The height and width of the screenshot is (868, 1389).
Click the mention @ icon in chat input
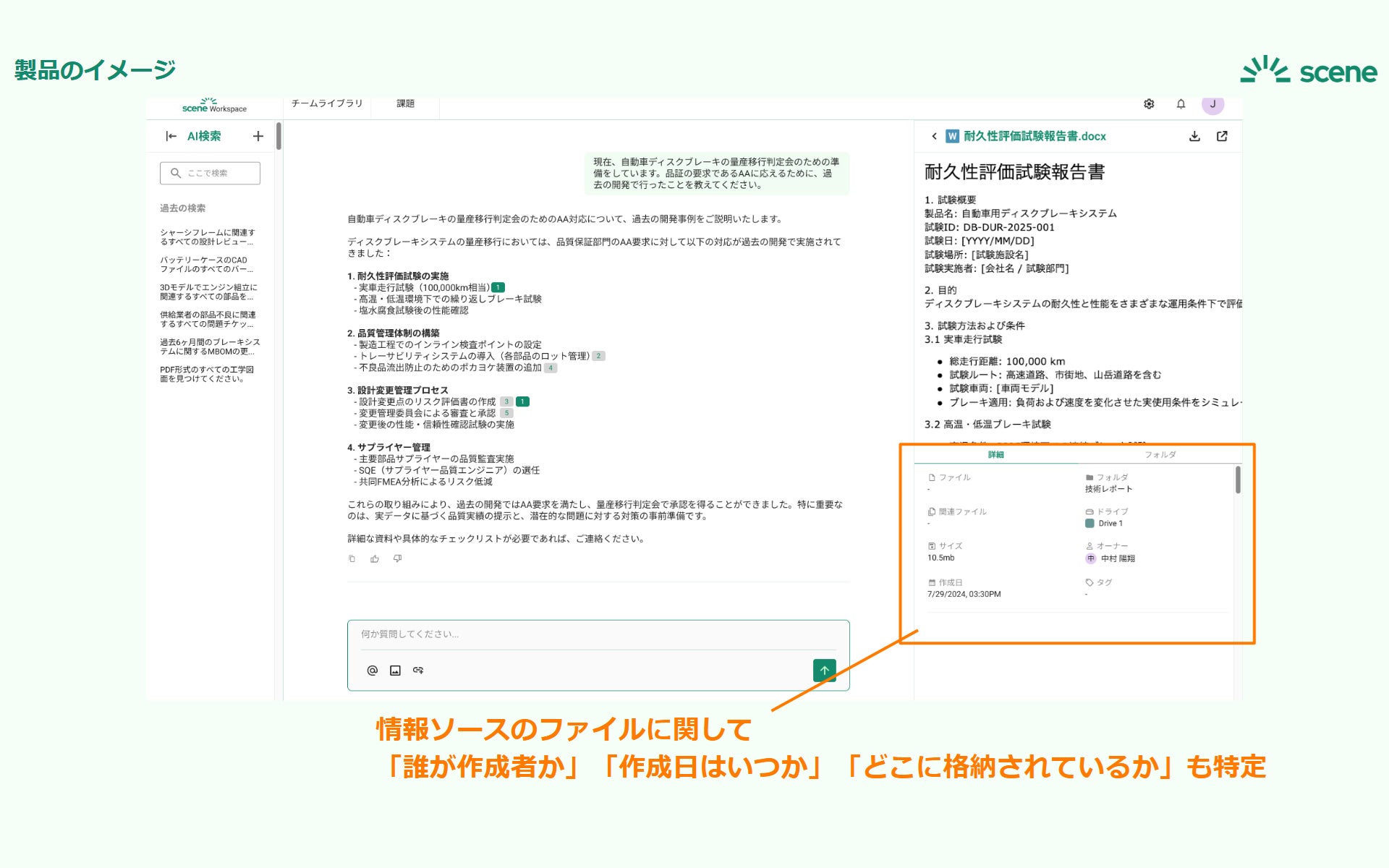[372, 671]
